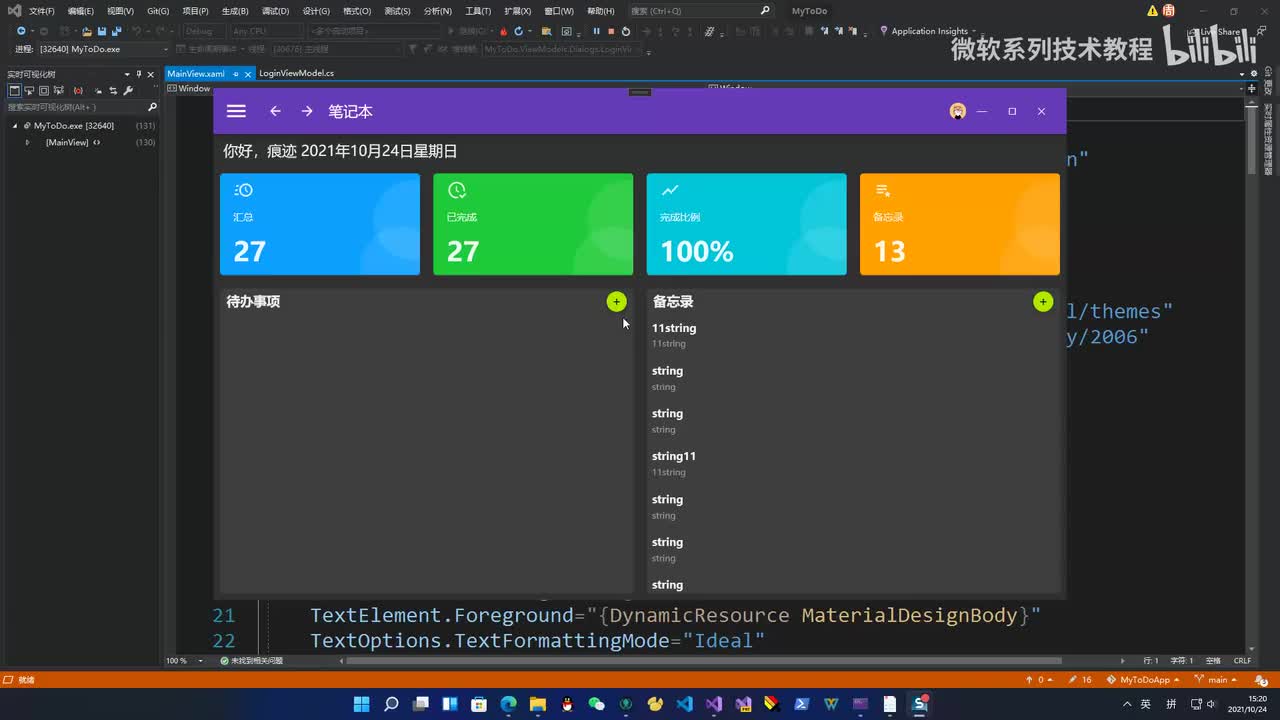
Task: Auto-hide the live visual tree panel
Action: pyautogui.click(x=139, y=74)
